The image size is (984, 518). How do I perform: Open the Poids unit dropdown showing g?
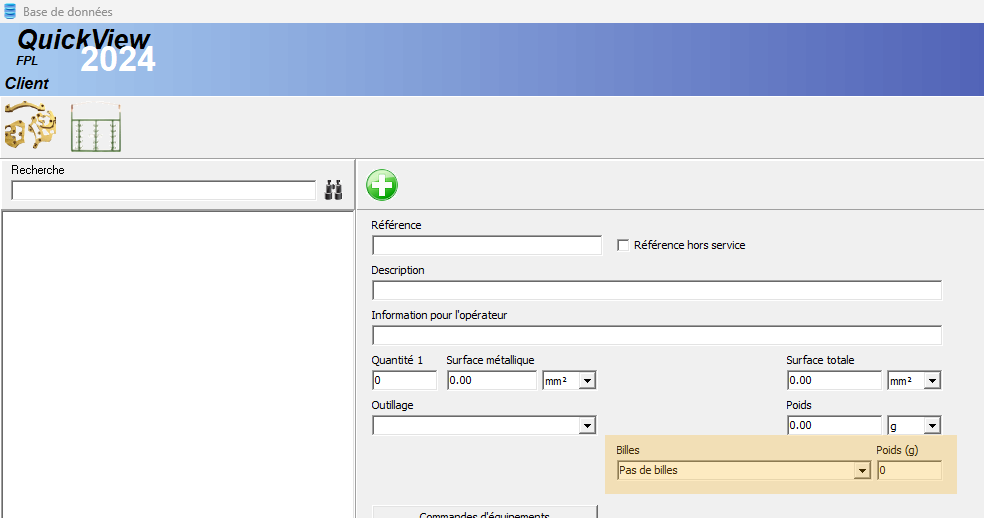932,426
